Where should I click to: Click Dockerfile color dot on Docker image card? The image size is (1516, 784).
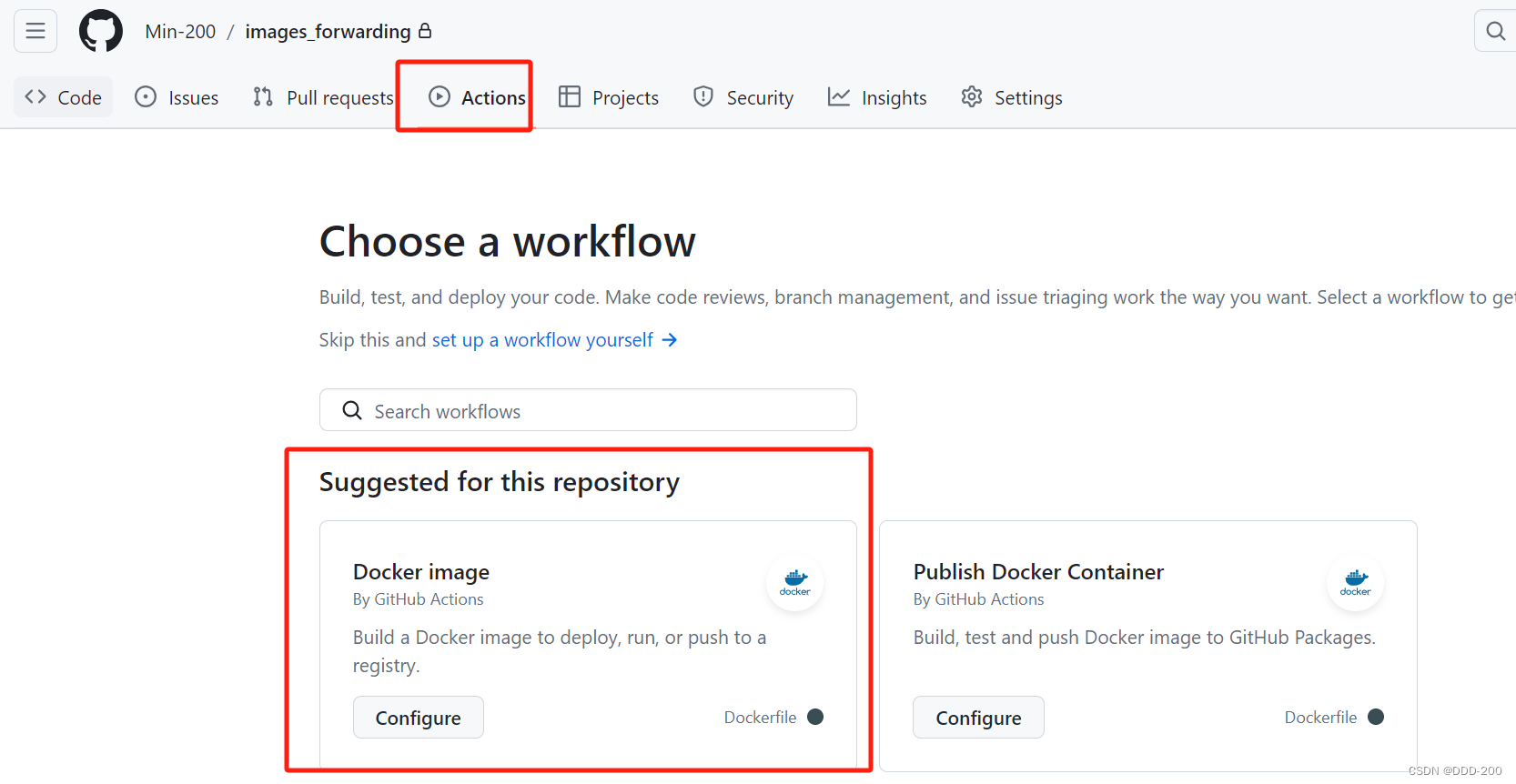[x=815, y=717]
